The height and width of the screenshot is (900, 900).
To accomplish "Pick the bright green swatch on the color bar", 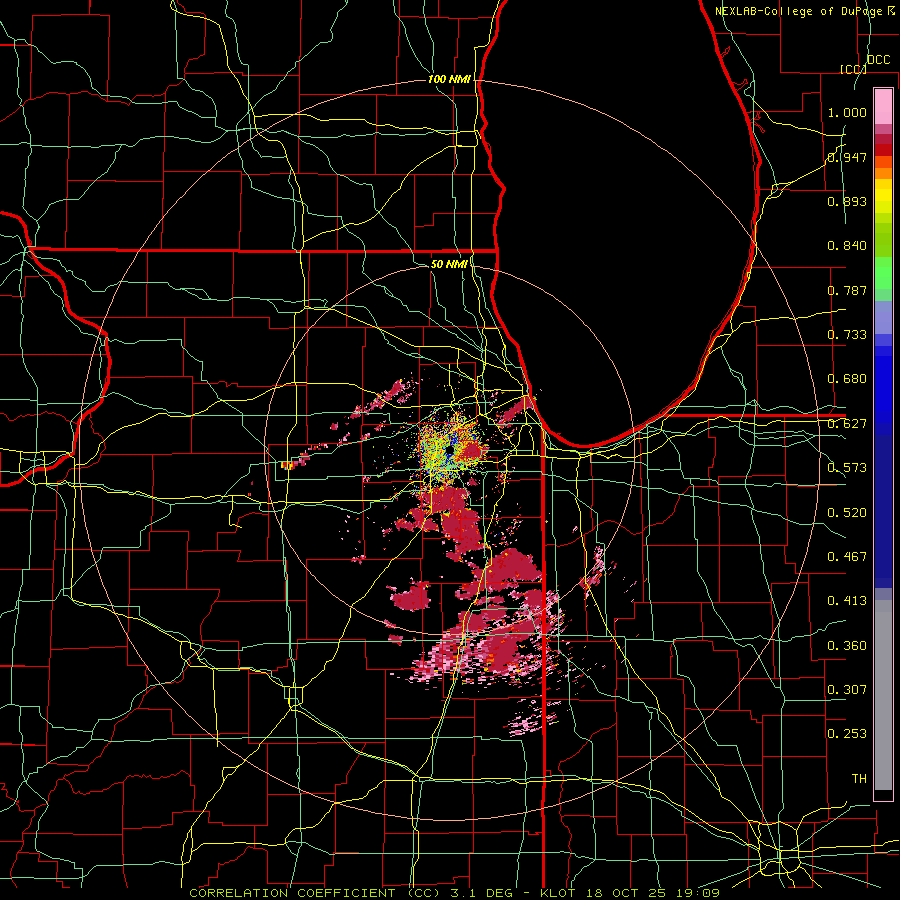I will click(x=883, y=273).
